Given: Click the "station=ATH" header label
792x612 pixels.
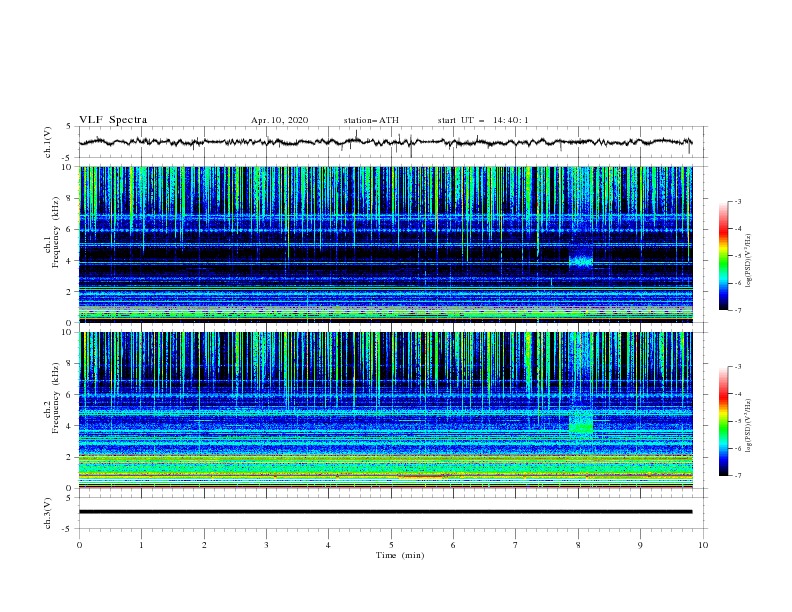Looking at the screenshot, I should pos(371,120).
